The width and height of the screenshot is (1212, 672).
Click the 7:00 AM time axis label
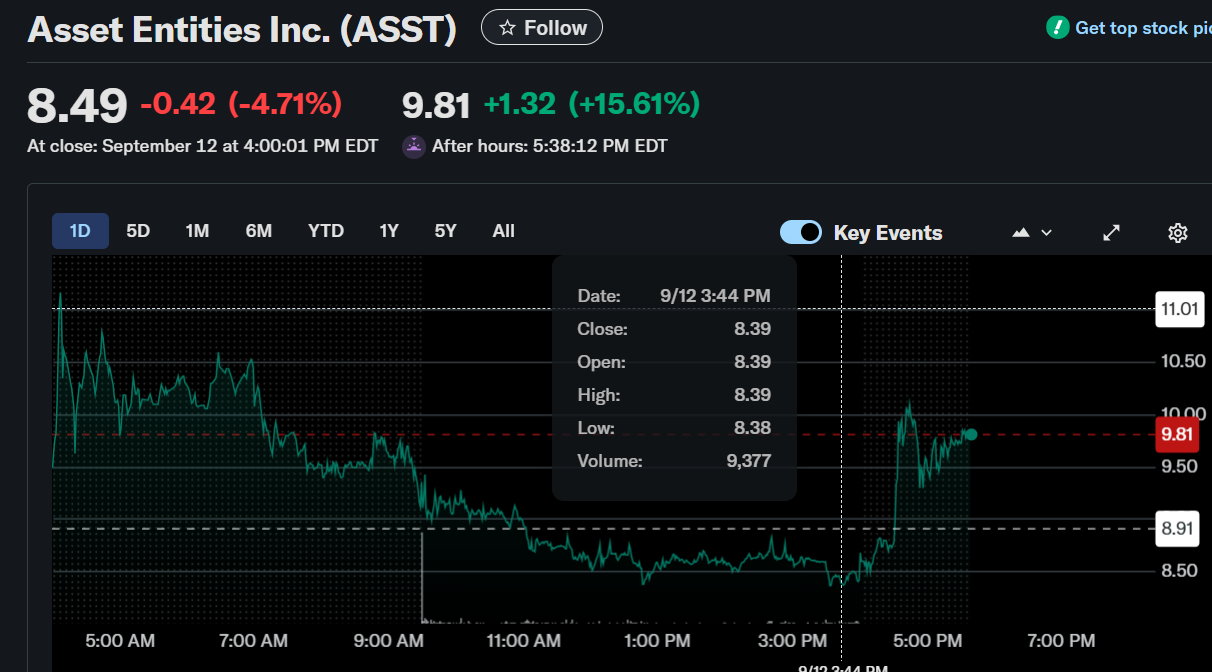[254, 640]
